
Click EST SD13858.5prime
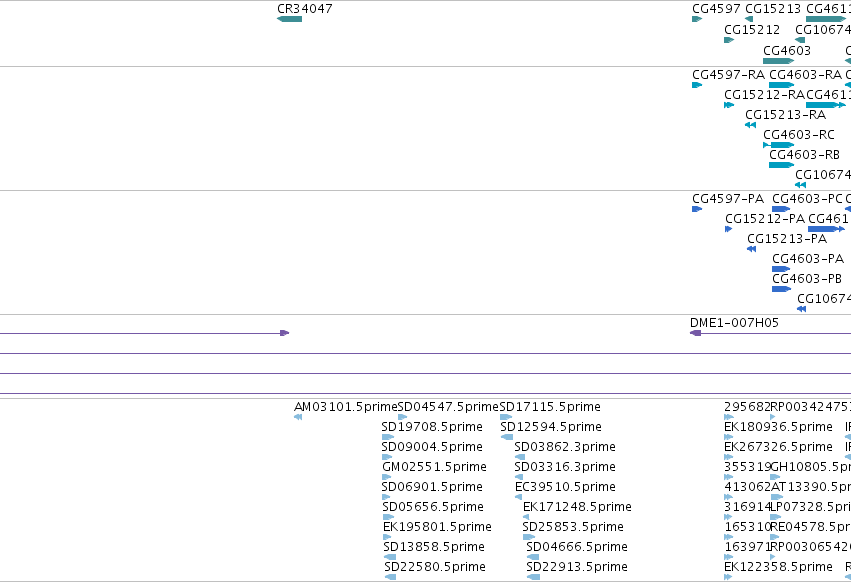pyautogui.click(x=390, y=557)
